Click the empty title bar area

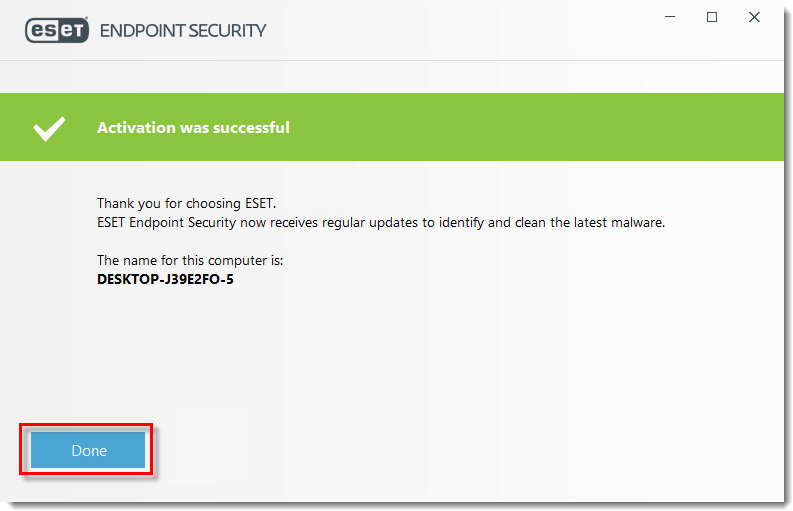coord(455,30)
